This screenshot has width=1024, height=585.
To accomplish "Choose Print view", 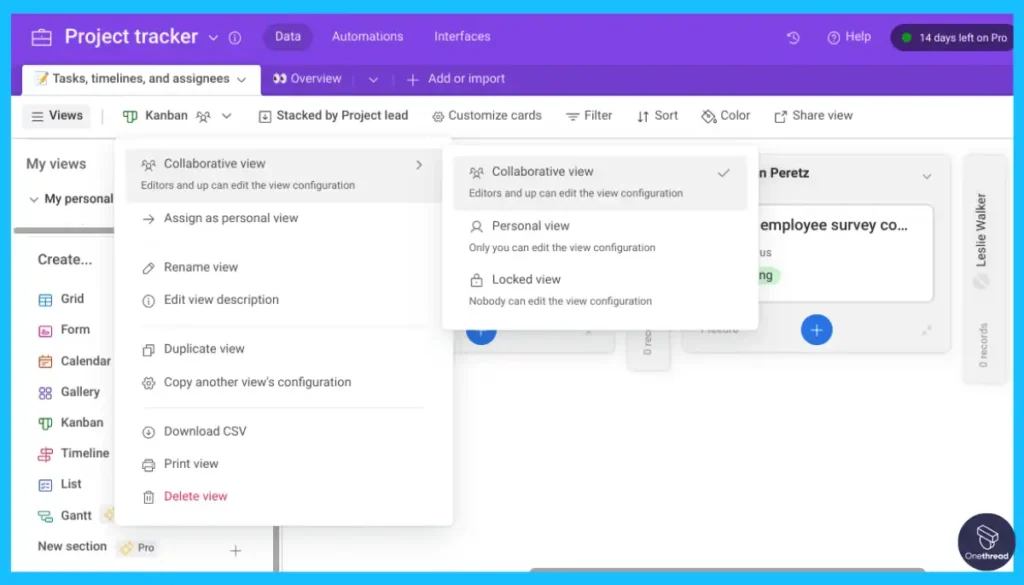I will click(180, 464).
